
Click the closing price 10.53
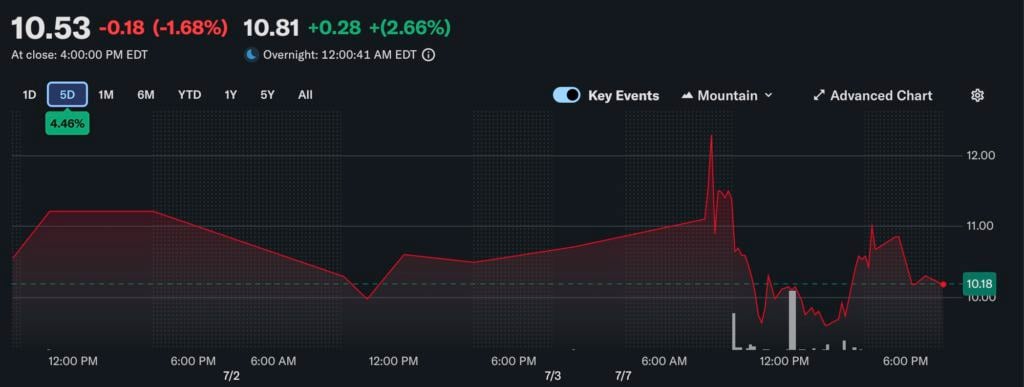(50, 28)
